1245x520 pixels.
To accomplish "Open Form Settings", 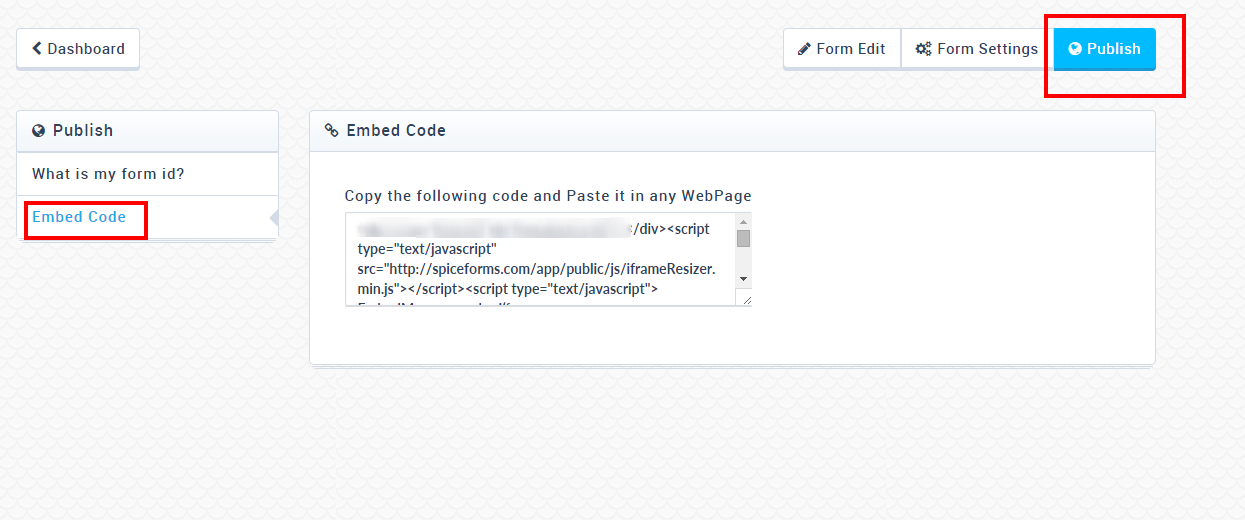I will pos(977,49).
